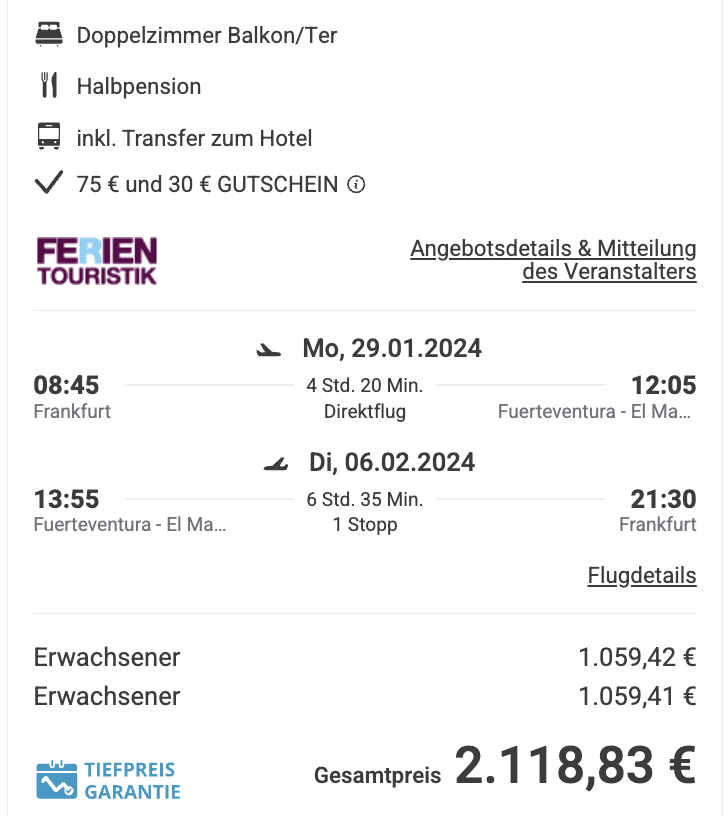Click the checkmark icon beside Gutschein
The width and height of the screenshot is (728, 816).
coord(48,183)
